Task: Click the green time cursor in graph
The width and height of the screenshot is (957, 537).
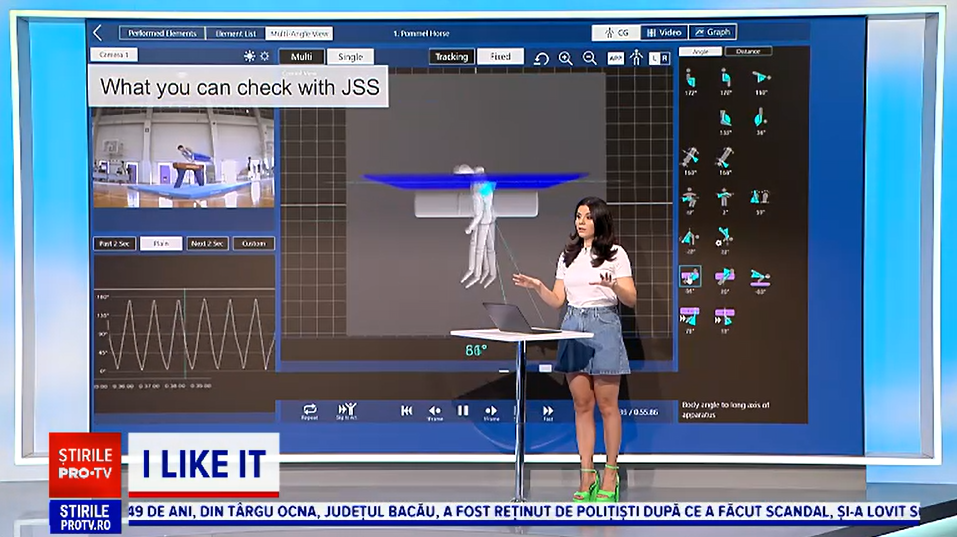Action: tap(185, 333)
